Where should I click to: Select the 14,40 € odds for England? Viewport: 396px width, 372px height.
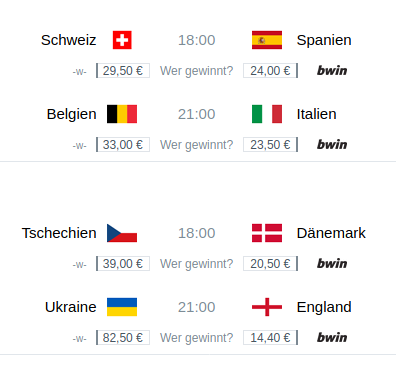click(270, 338)
